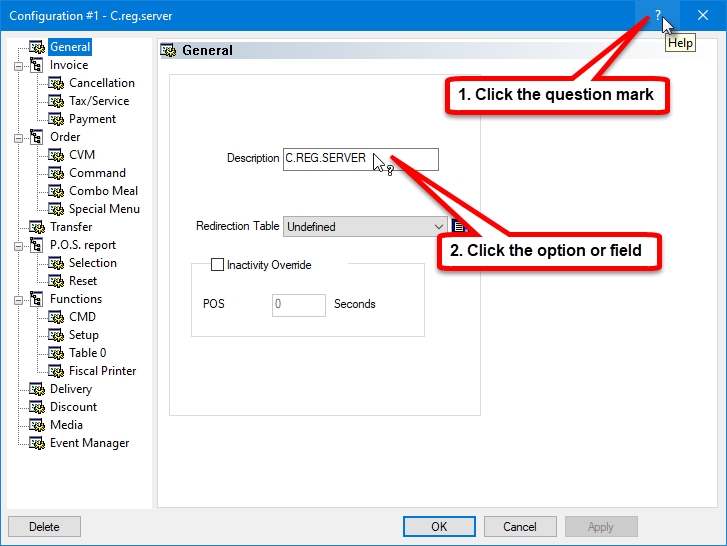Collapse the Invoice tree branch
The height and width of the screenshot is (546, 727).
[18, 65]
